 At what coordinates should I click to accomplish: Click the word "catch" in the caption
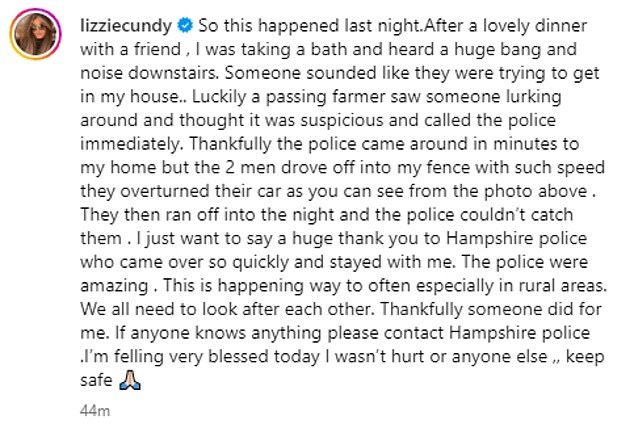click(552, 214)
